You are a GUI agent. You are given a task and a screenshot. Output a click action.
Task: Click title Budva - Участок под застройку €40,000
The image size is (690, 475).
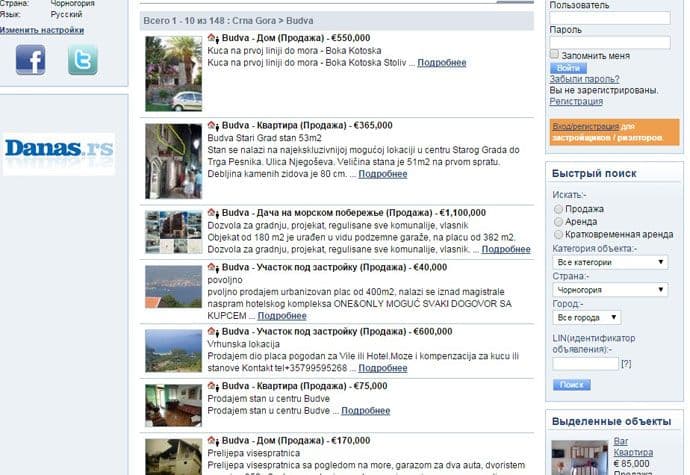point(334,268)
